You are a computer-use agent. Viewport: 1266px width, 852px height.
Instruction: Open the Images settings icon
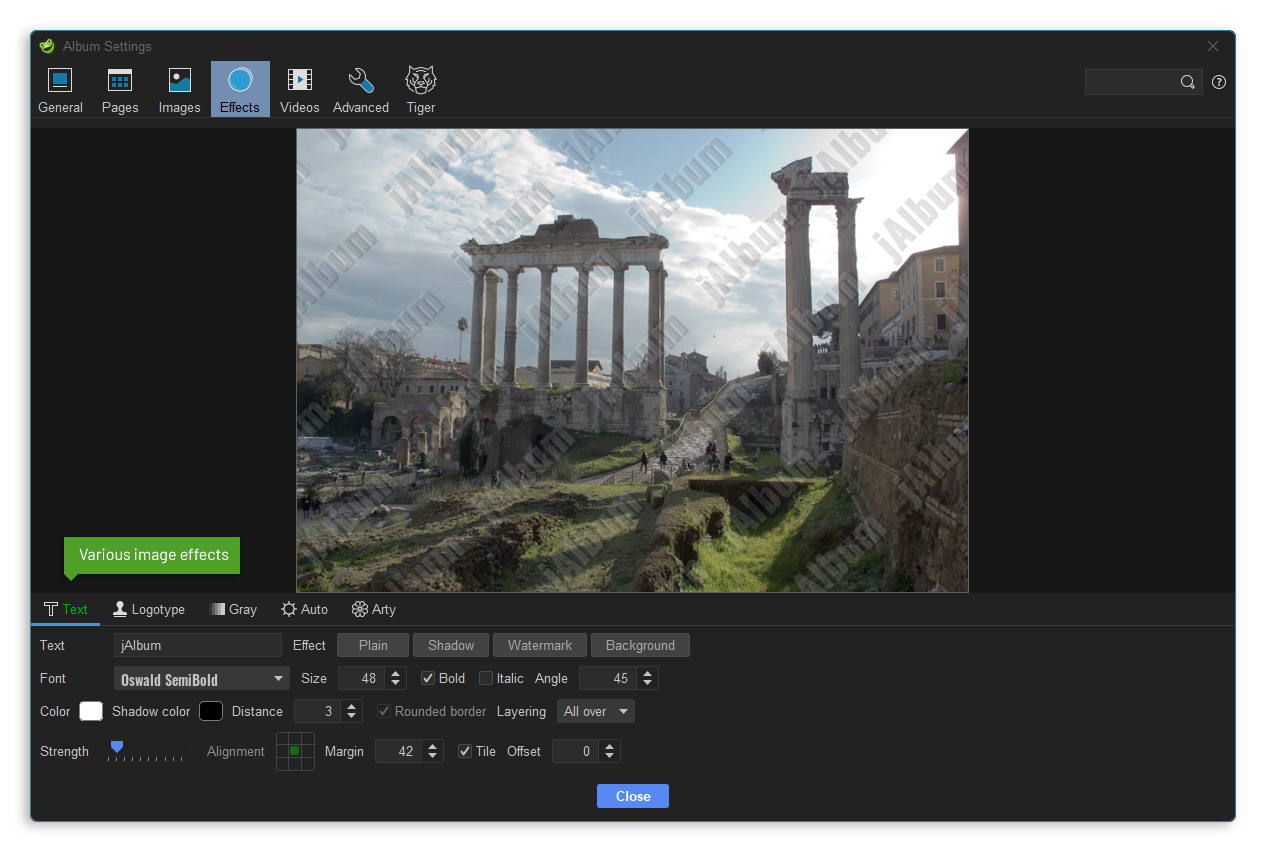tap(180, 81)
